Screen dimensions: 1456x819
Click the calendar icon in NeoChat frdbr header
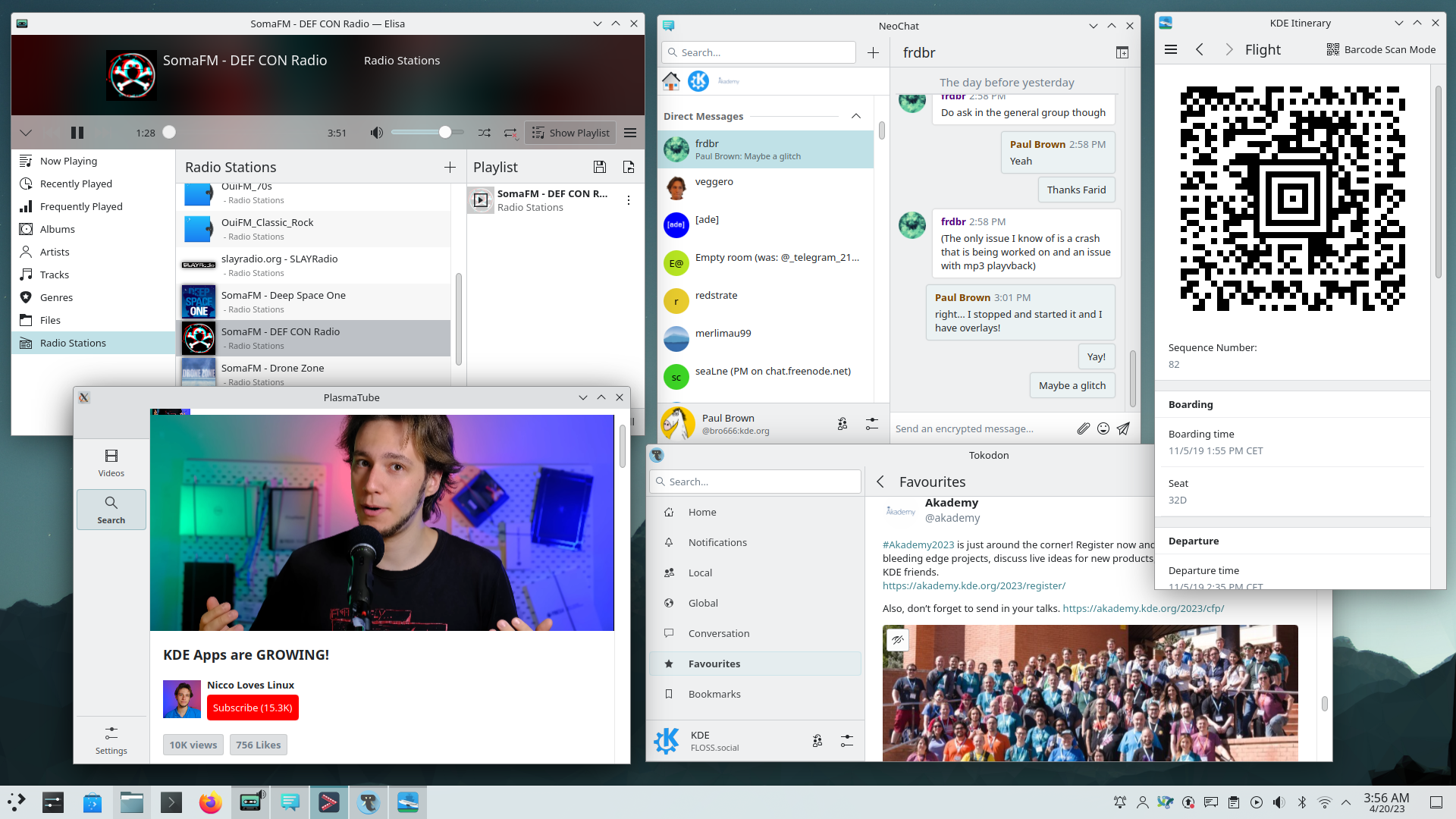1122,52
